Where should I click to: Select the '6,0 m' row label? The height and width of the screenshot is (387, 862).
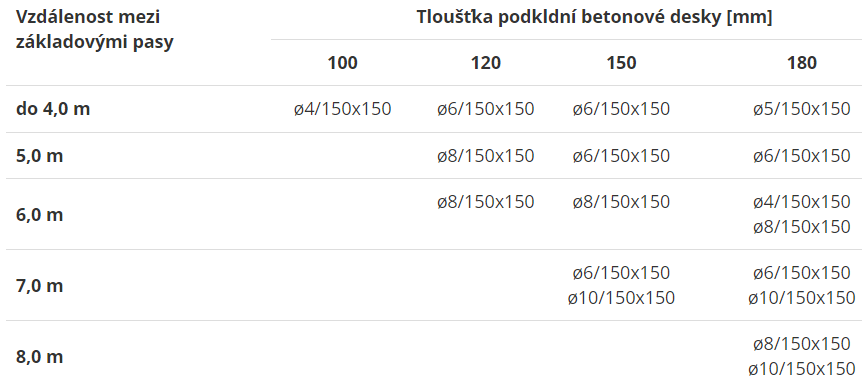39,214
